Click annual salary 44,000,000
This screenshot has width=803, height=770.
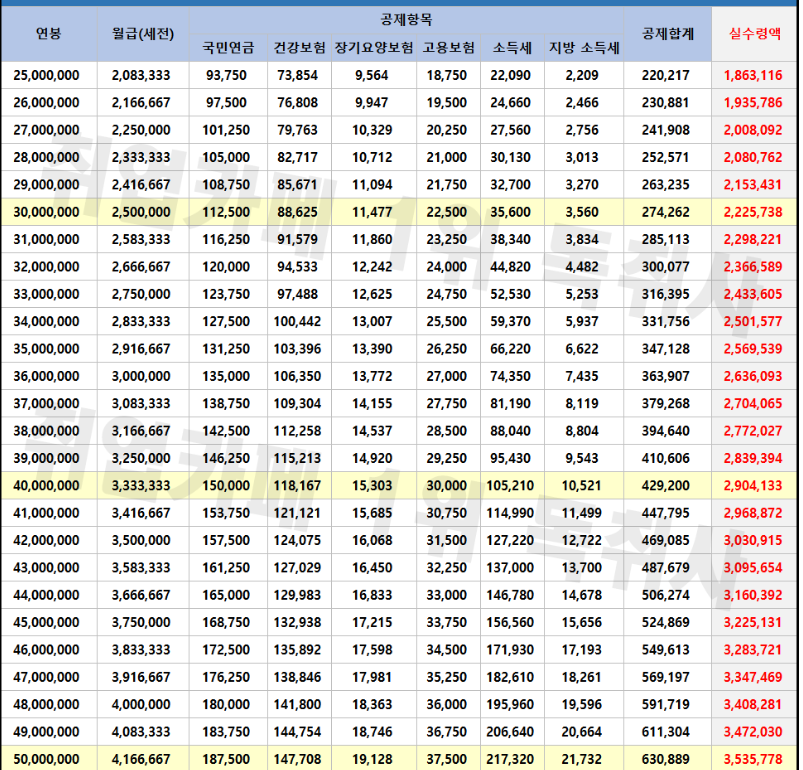point(46,595)
